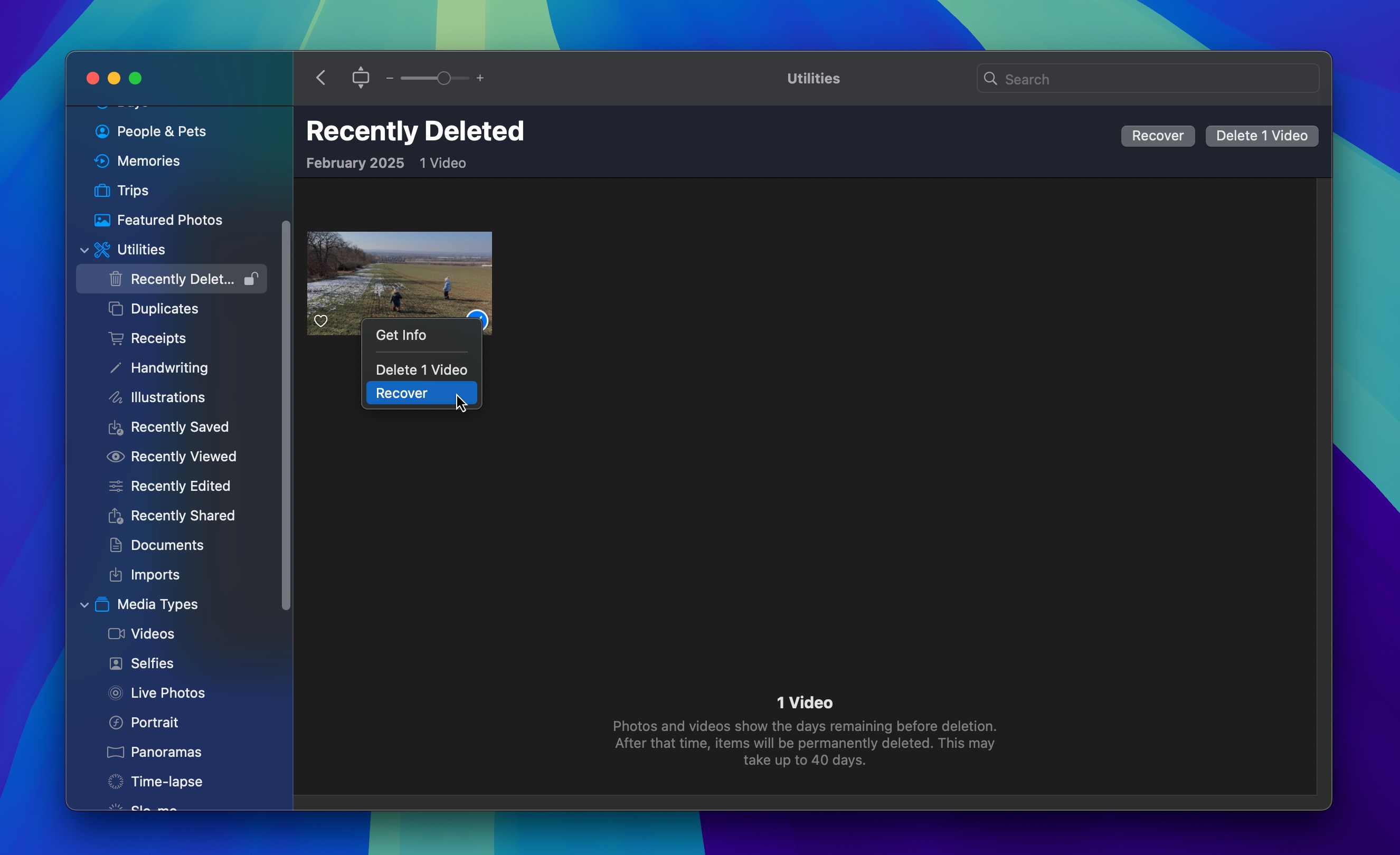Click the plus zoom-in button
Viewport: 1400px width, 855px height.
pos(480,78)
